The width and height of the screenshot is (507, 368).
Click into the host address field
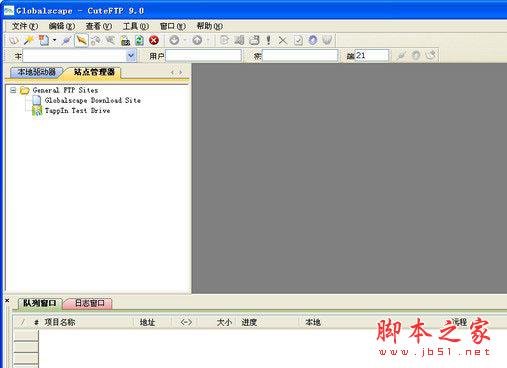pos(75,56)
